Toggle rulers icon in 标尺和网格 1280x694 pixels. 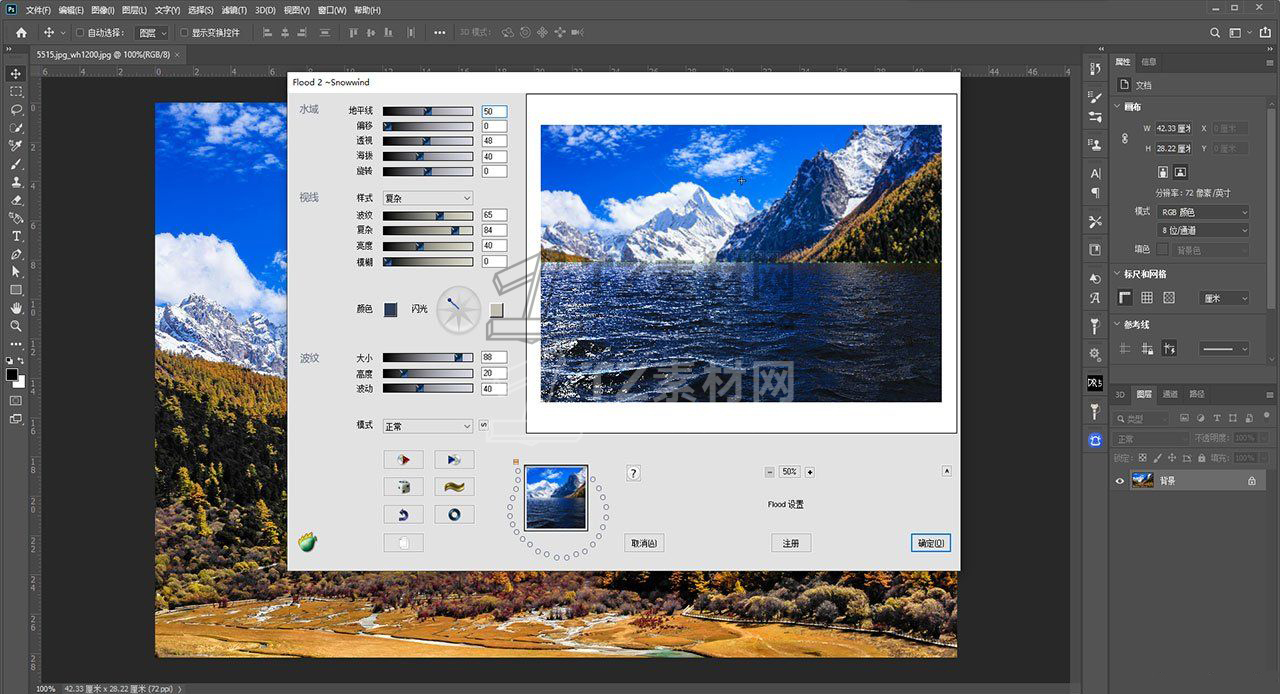(x=1125, y=297)
